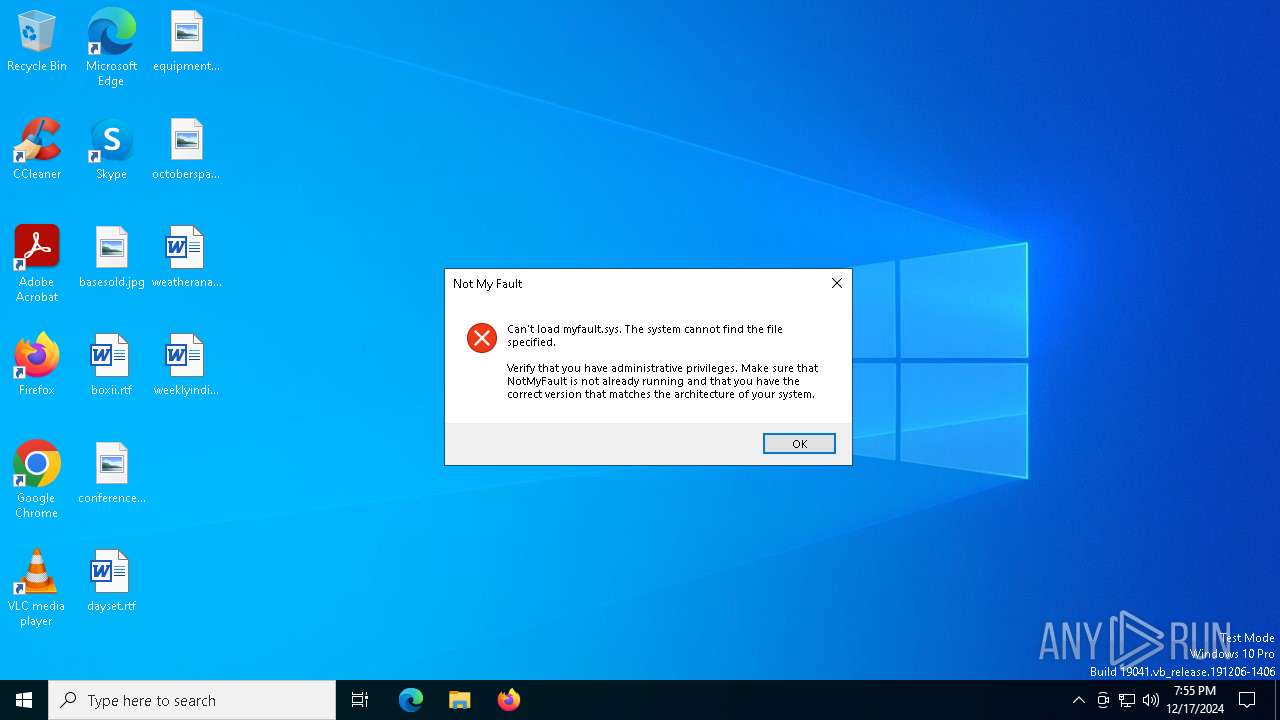Select the dayset.rtf document icon
This screenshot has width=1280, height=720.
point(111,582)
